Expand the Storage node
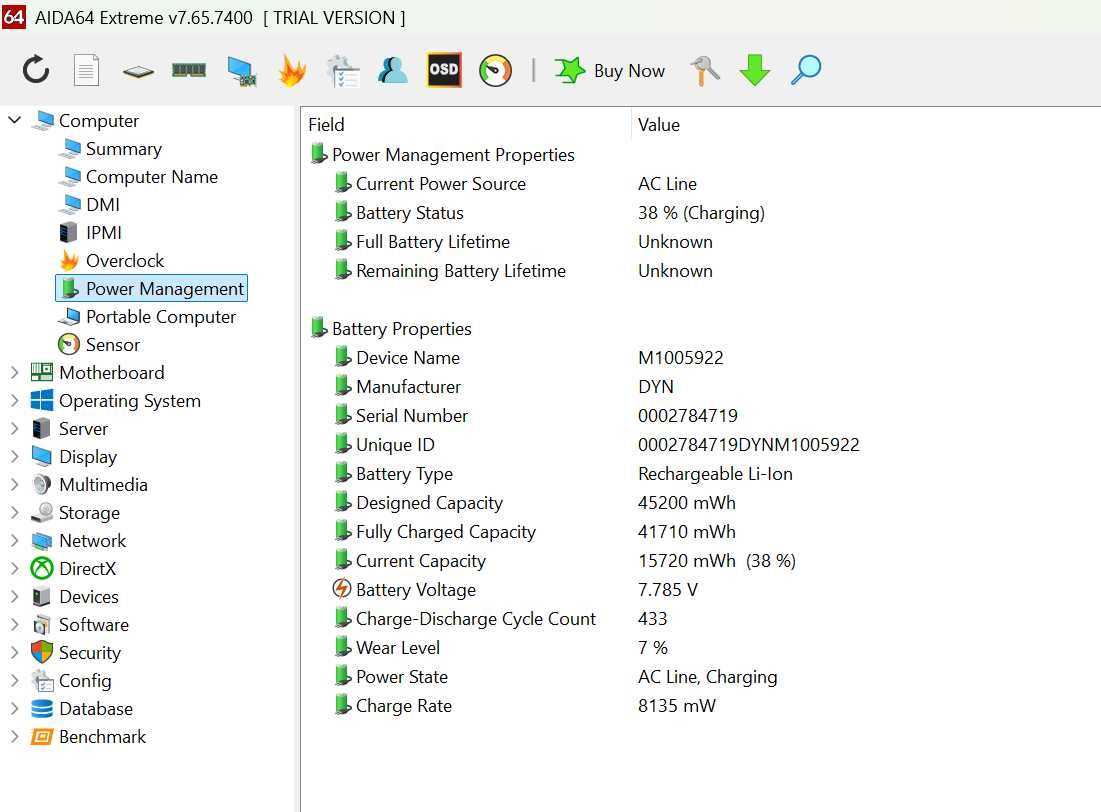Screen dimensions: 1101x812 coord(14,513)
